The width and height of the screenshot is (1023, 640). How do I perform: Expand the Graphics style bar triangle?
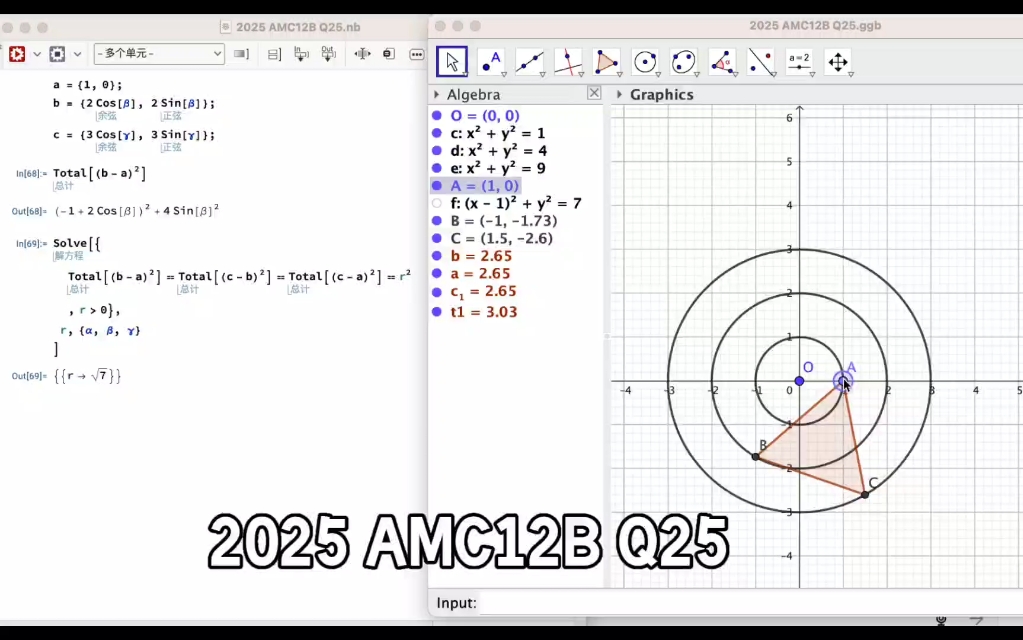[619, 95]
